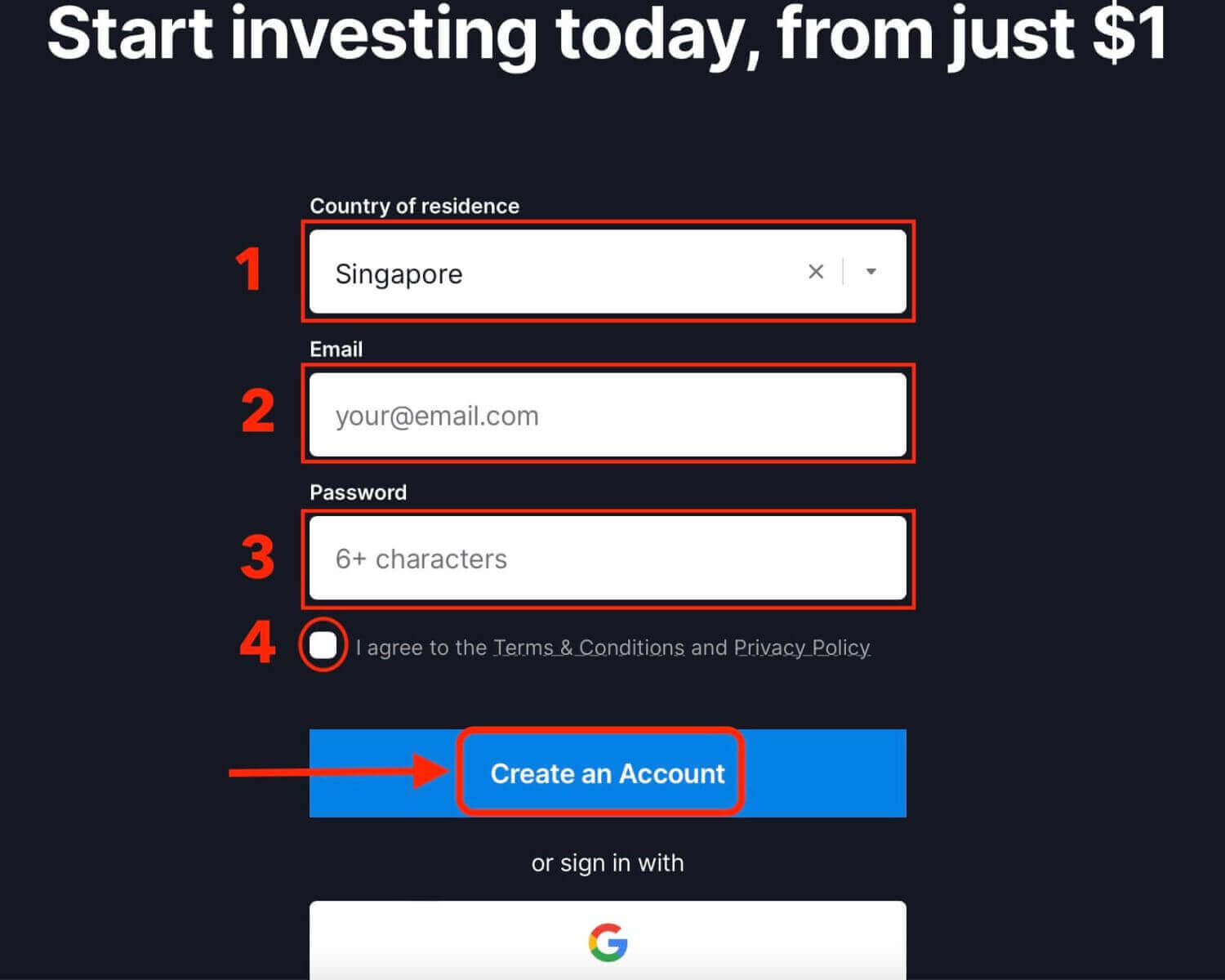Image resolution: width=1225 pixels, height=980 pixels.
Task: Click the red arrow pointing at Create Account
Action: pos(339,772)
